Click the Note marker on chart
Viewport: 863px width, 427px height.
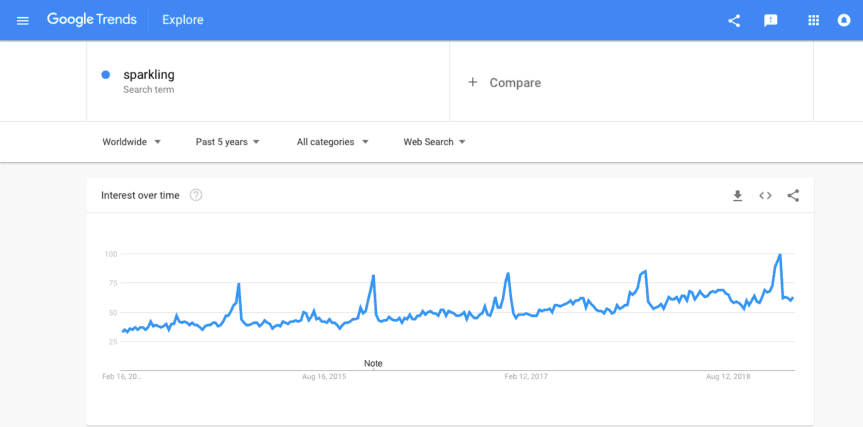(x=373, y=363)
